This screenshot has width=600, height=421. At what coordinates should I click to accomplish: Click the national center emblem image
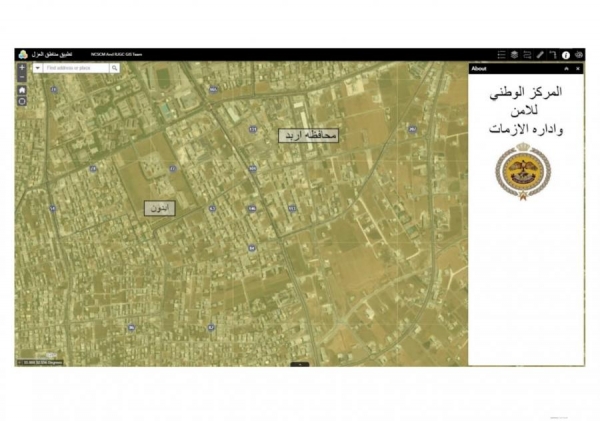click(x=523, y=169)
